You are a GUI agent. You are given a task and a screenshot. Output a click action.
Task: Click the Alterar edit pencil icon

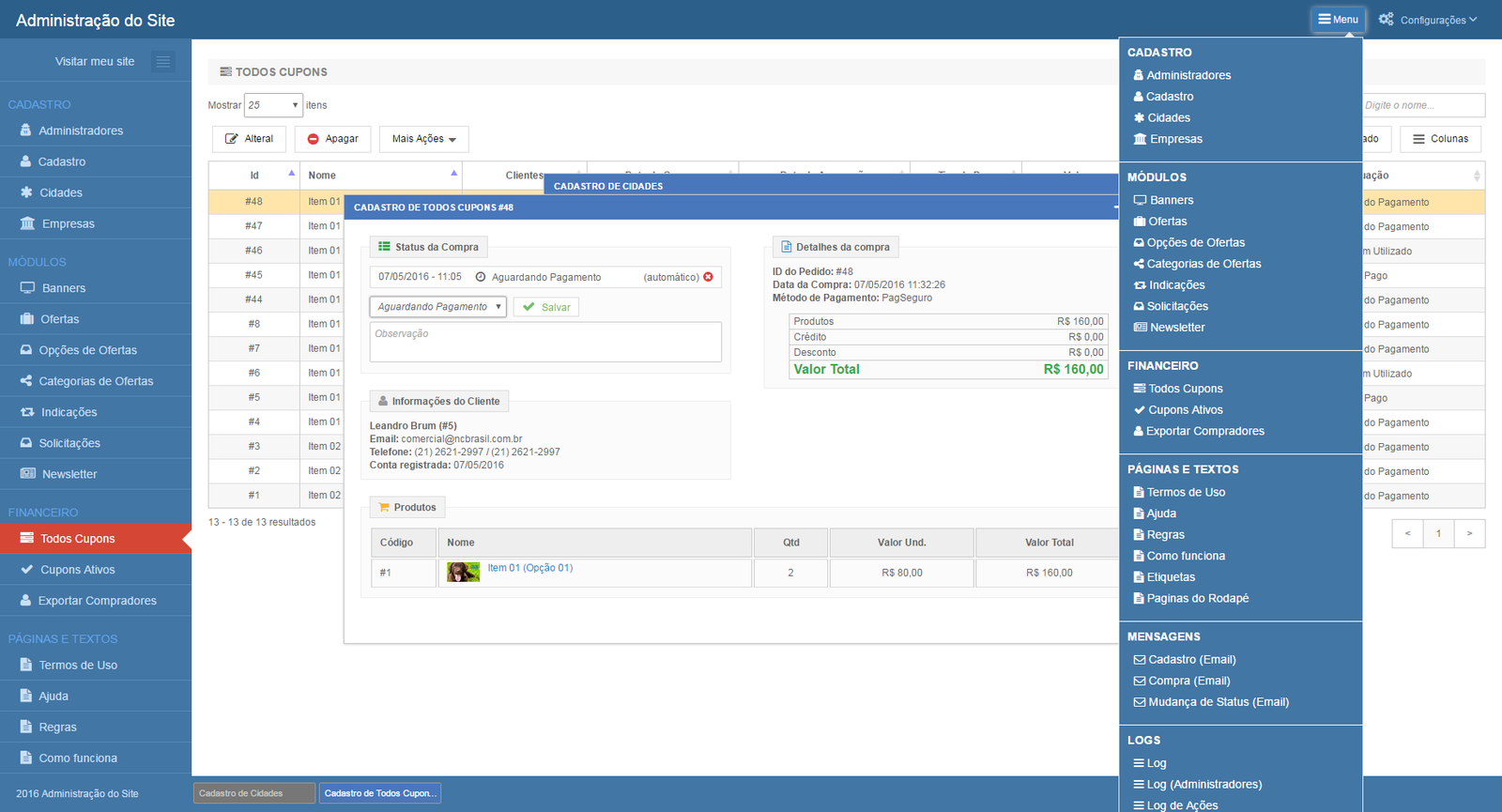click(232, 139)
